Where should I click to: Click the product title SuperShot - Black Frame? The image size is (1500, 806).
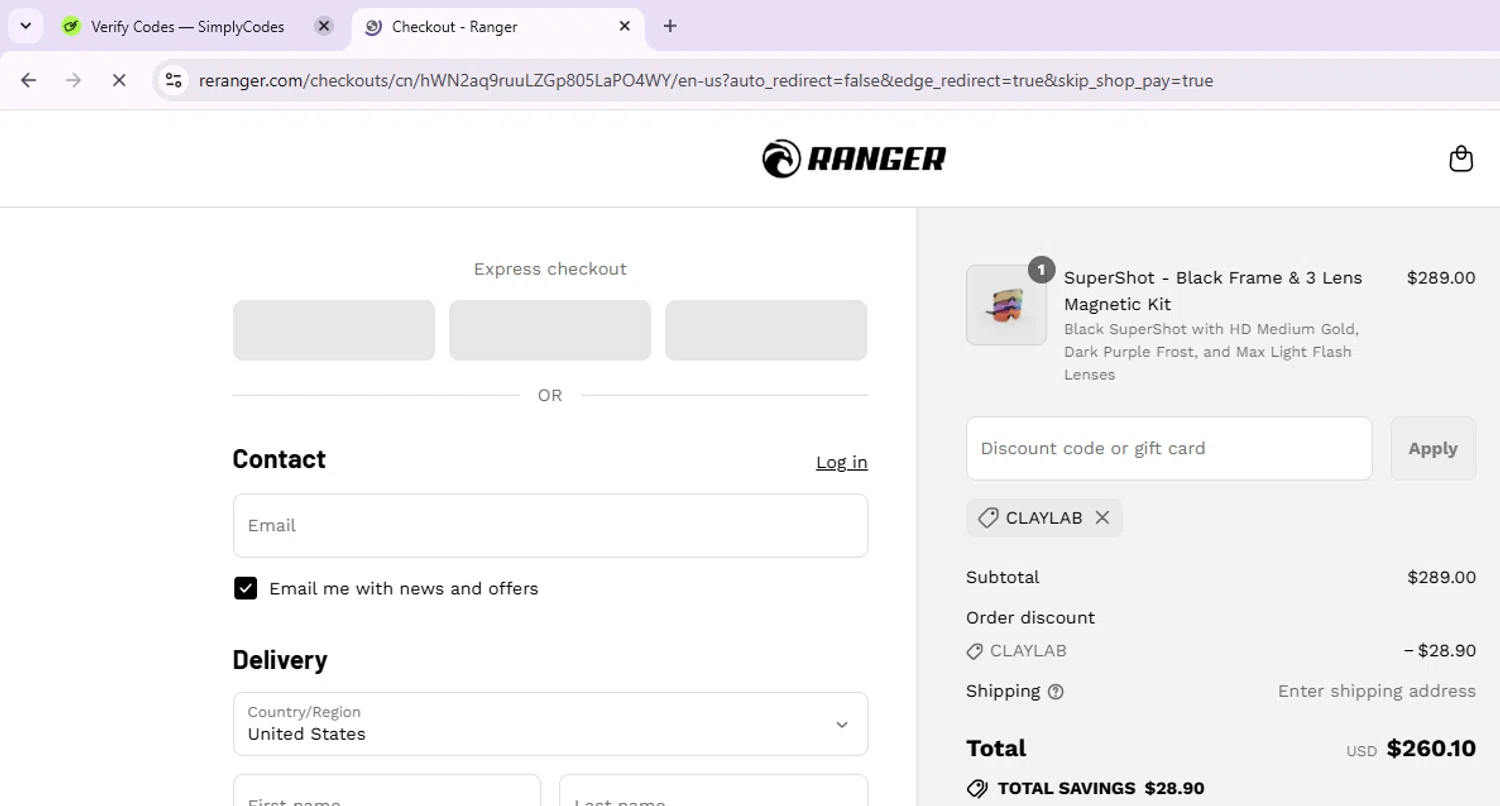(1213, 290)
